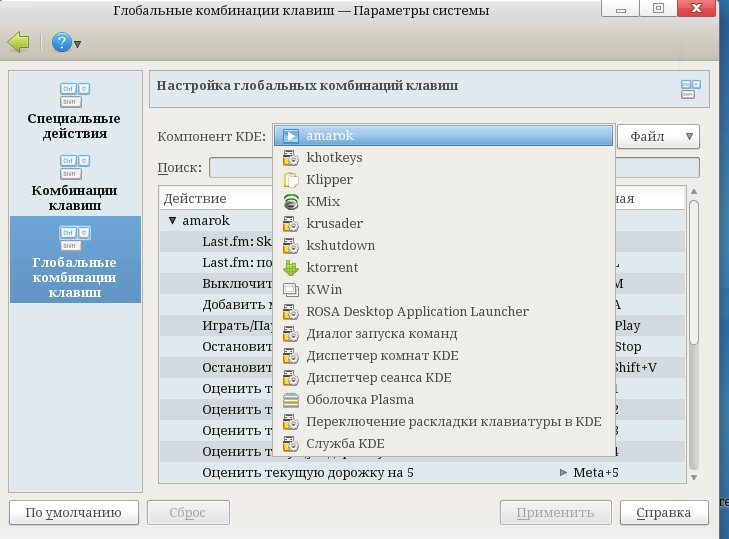Image resolution: width=729 pixels, height=539 pixels.
Task: Collapse the amarok tree group
Action: click(x=172, y=220)
